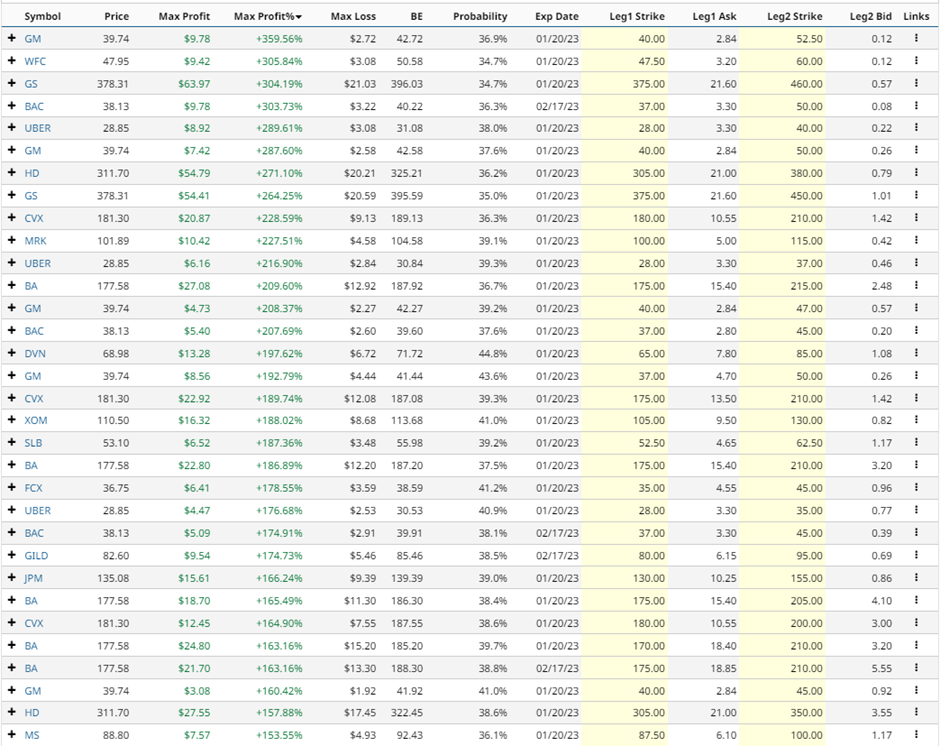
Task: Open the GILD symbol link
Action: point(36,555)
